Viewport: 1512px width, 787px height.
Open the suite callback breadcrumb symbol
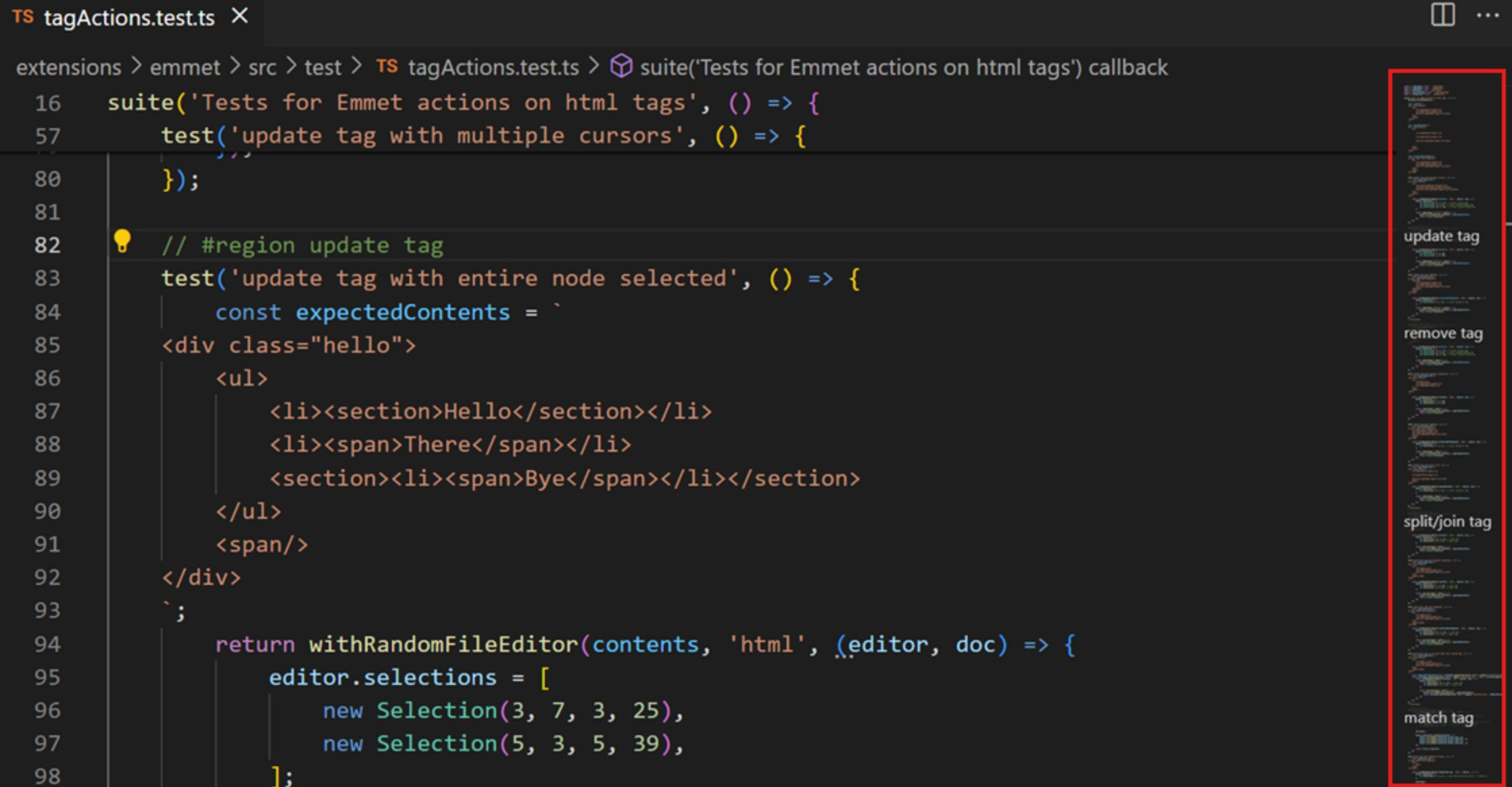click(904, 68)
